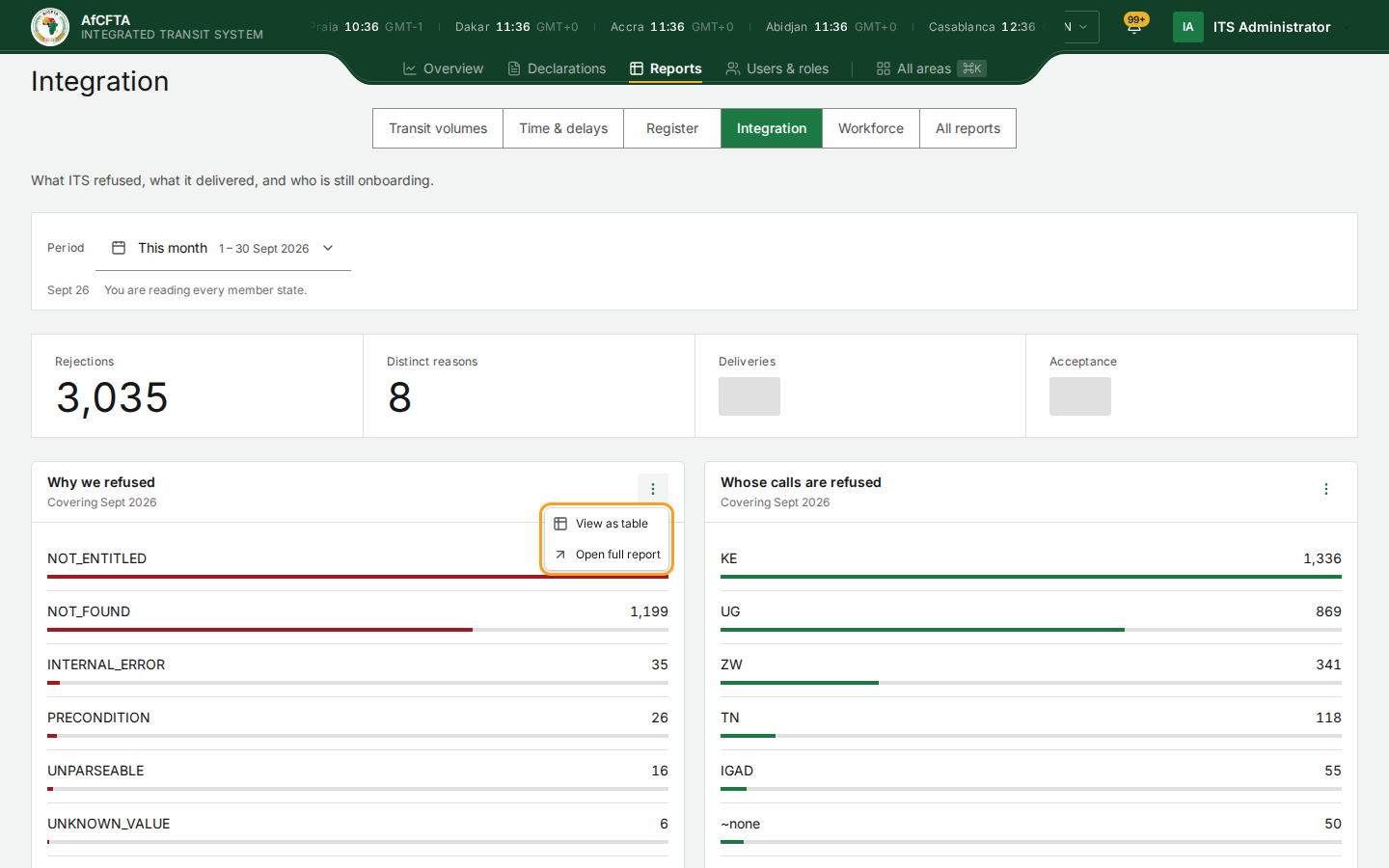The height and width of the screenshot is (868, 1389).
Task: Click the NOT_FOUND row label
Action: [89, 611]
